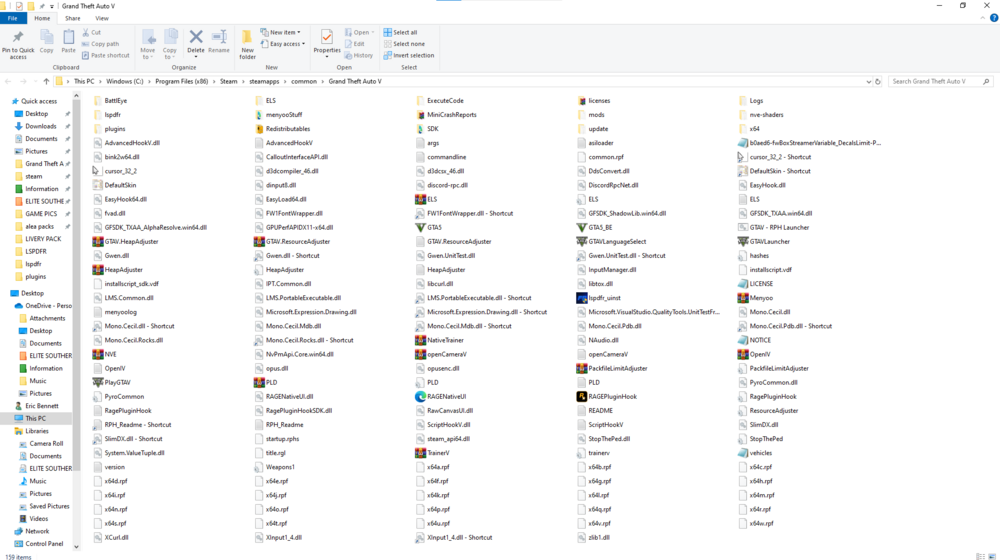Expand the Steam breadcrumb chevron
This screenshot has width=1000, height=560.
click(244, 82)
